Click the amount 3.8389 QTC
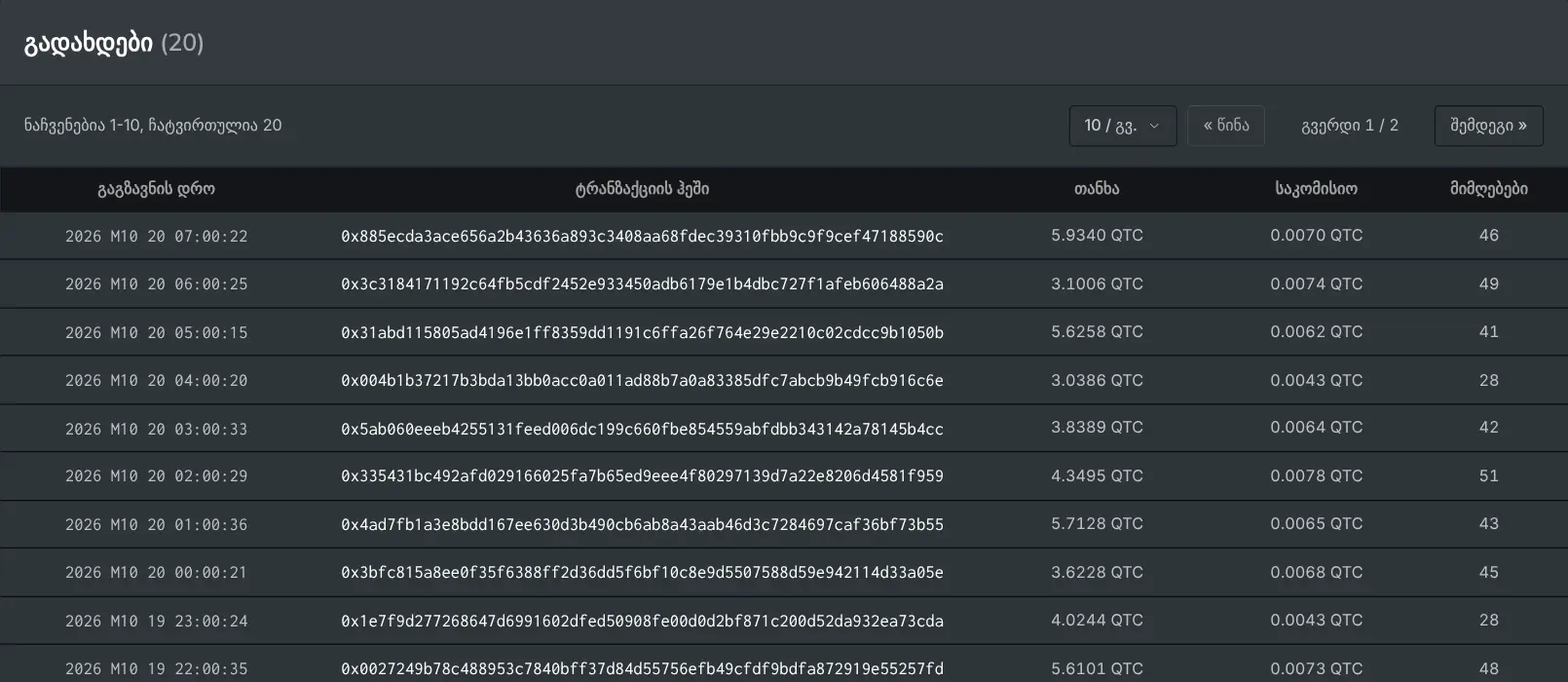This screenshot has height=682, width=1568. coord(1097,428)
